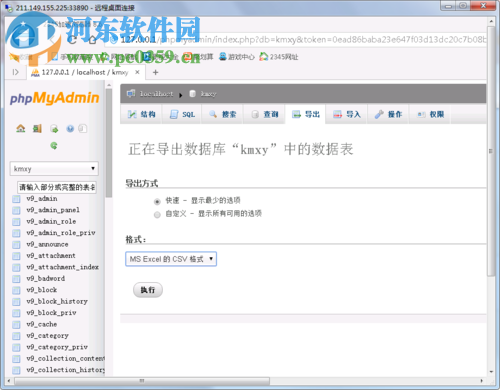Image resolution: width=500 pixels, height=390 pixels.
Task: Select the 自定义 custom export radio button
Action: pos(157,215)
